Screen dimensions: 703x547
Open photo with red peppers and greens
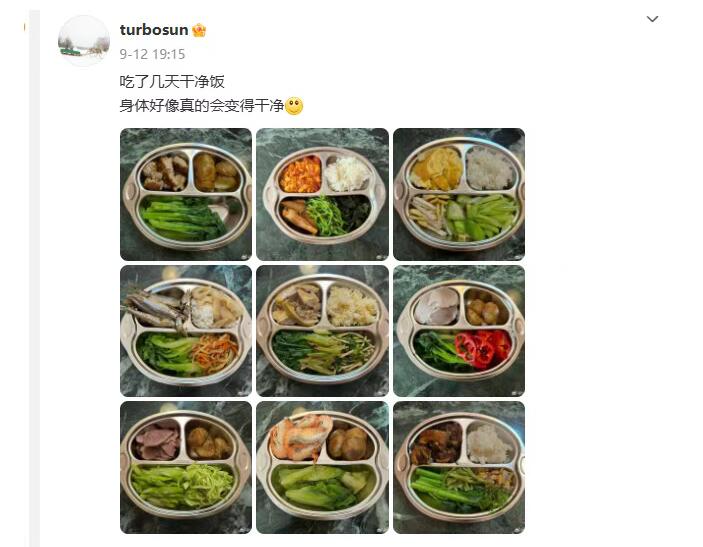459,331
